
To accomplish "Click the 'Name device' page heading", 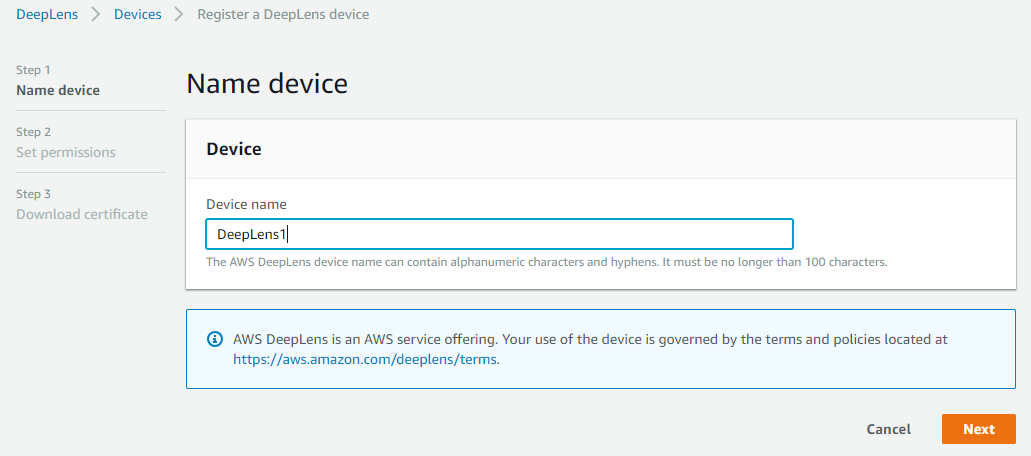I will (x=267, y=83).
